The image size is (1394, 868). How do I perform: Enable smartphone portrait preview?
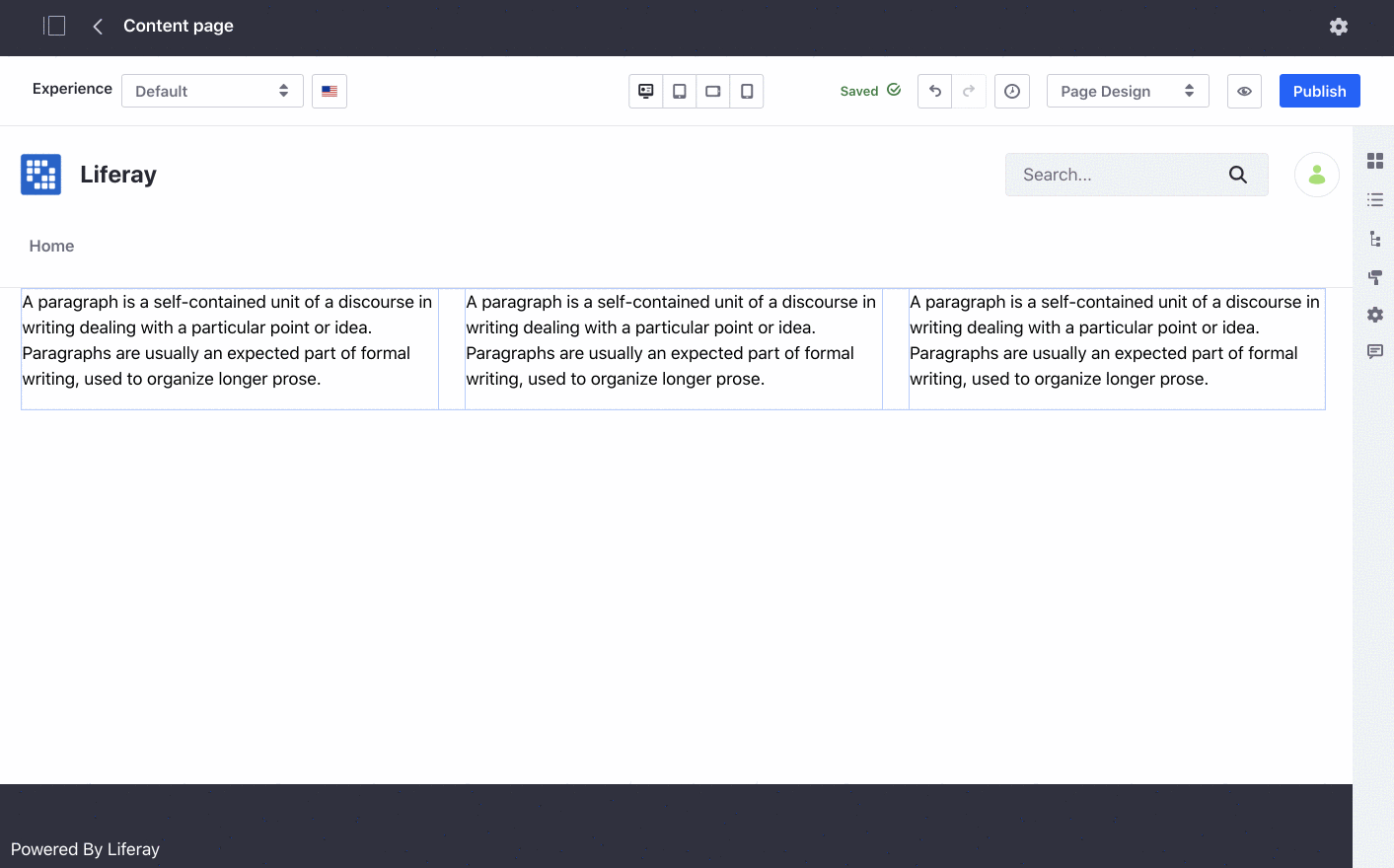(x=747, y=91)
